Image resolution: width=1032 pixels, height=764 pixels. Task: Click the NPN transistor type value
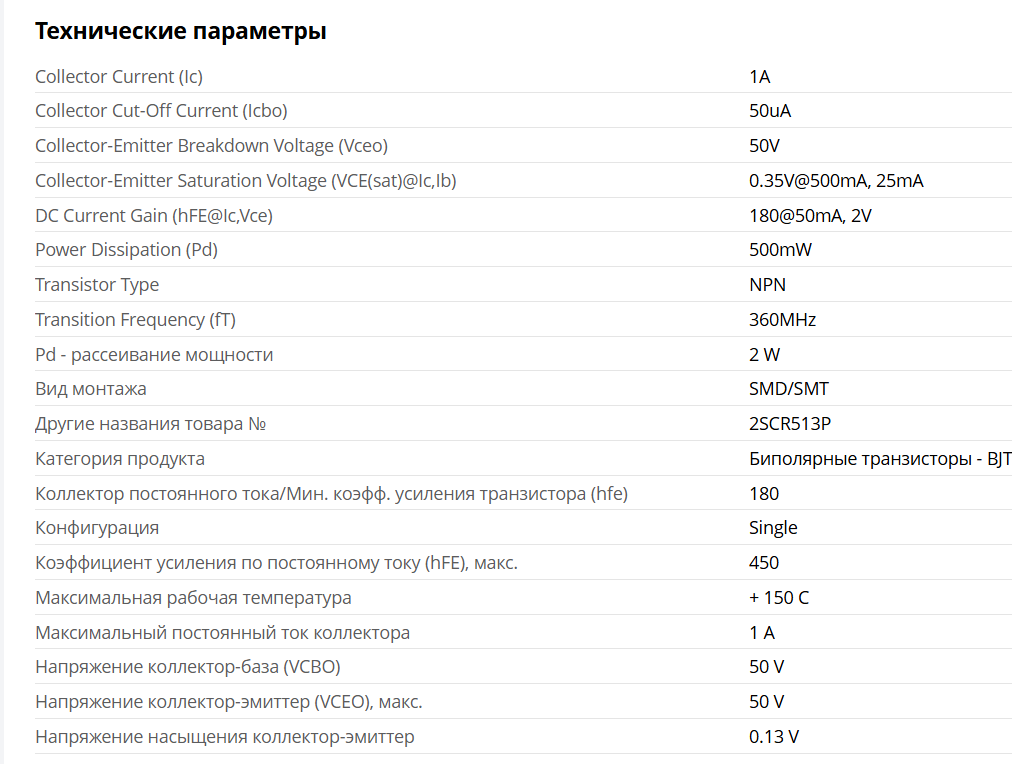pos(767,285)
